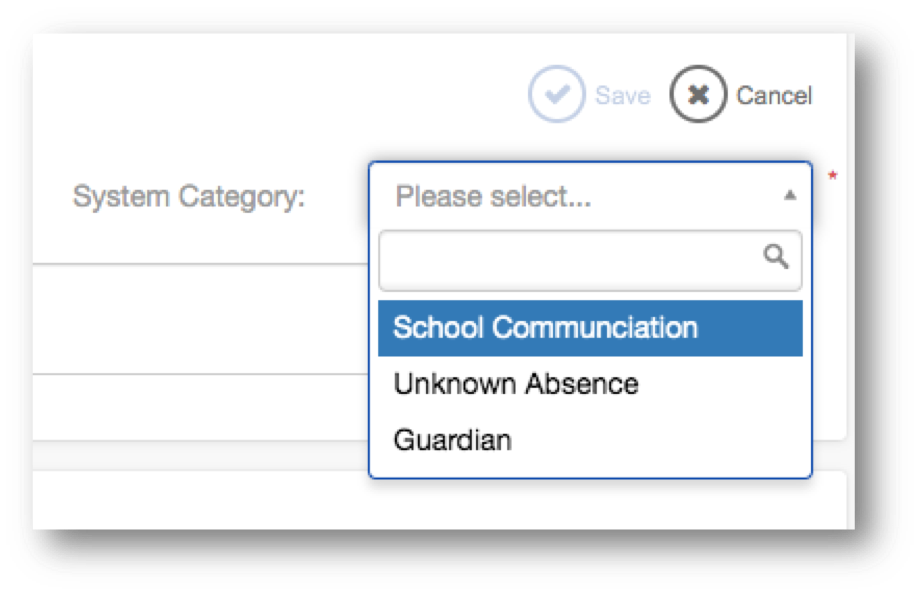Viewport: 918px width, 593px height.
Task: Click the red required asterisk marker
Action: tap(832, 177)
